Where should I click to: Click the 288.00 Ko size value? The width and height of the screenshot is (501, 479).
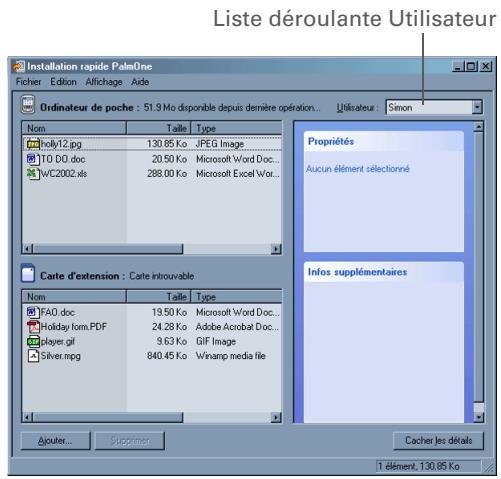pos(167,174)
